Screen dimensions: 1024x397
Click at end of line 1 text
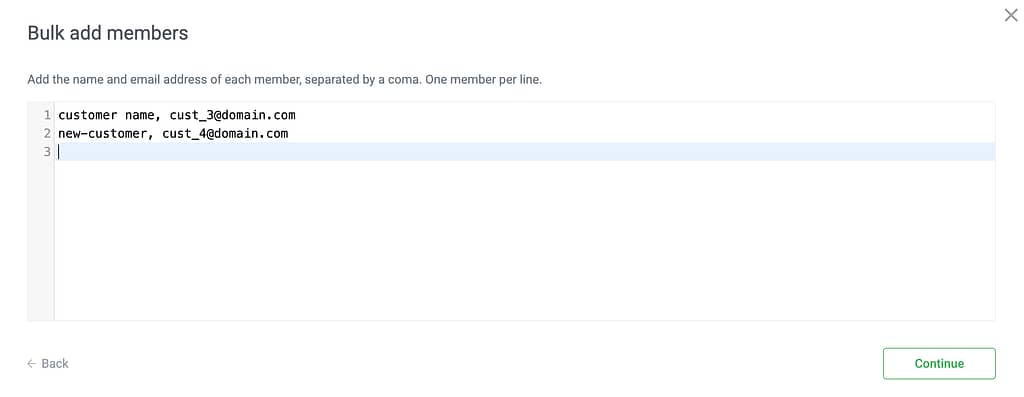[x=296, y=116]
